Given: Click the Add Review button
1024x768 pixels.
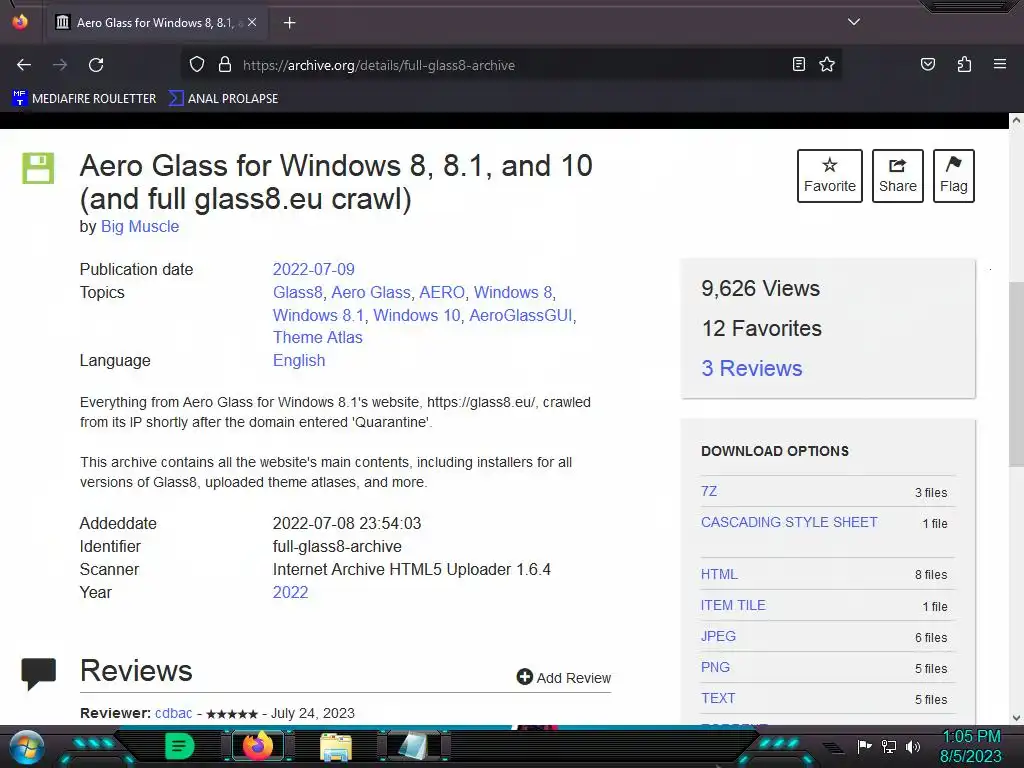Looking at the screenshot, I should tap(564, 677).
